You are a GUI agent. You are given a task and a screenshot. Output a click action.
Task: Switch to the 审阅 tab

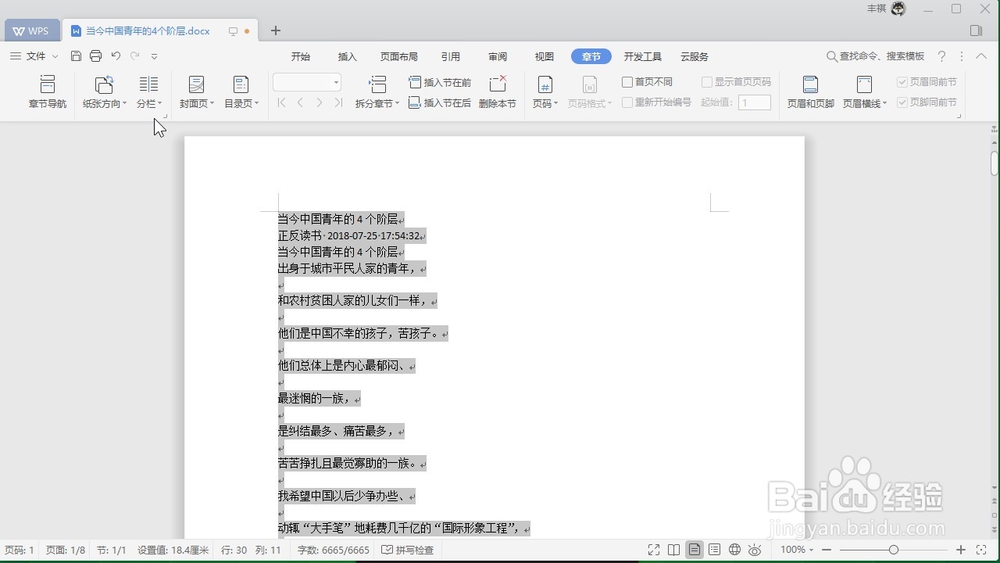tap(497, 57)
